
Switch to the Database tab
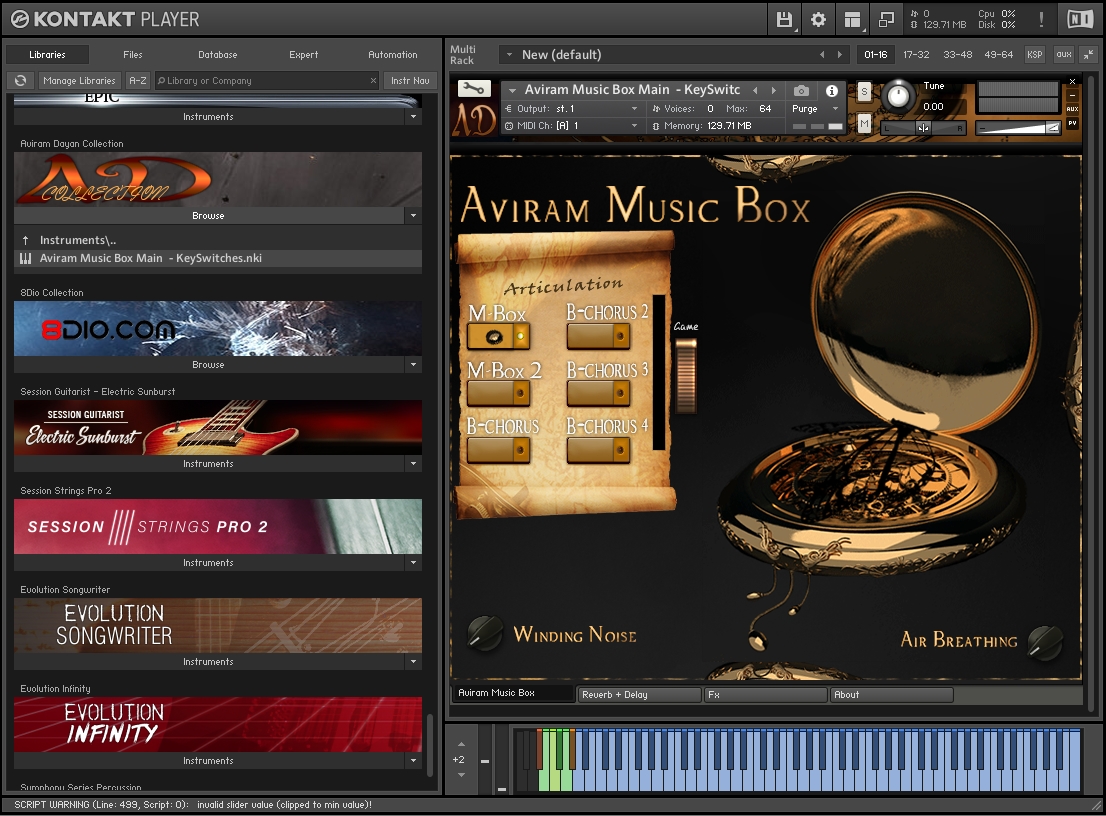tap(217, 54)
